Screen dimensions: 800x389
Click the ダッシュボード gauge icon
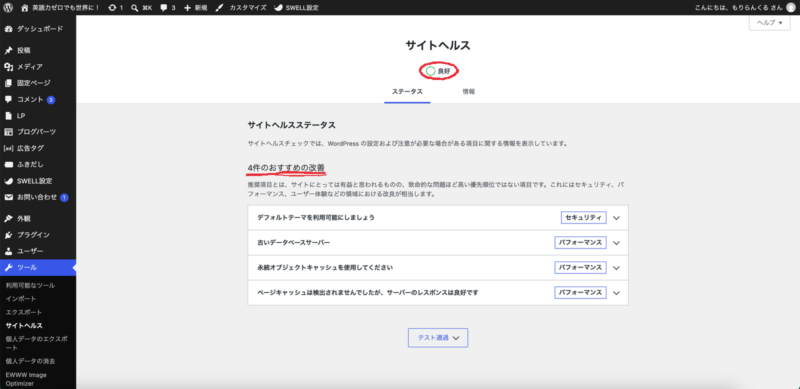tap(8, 29)
